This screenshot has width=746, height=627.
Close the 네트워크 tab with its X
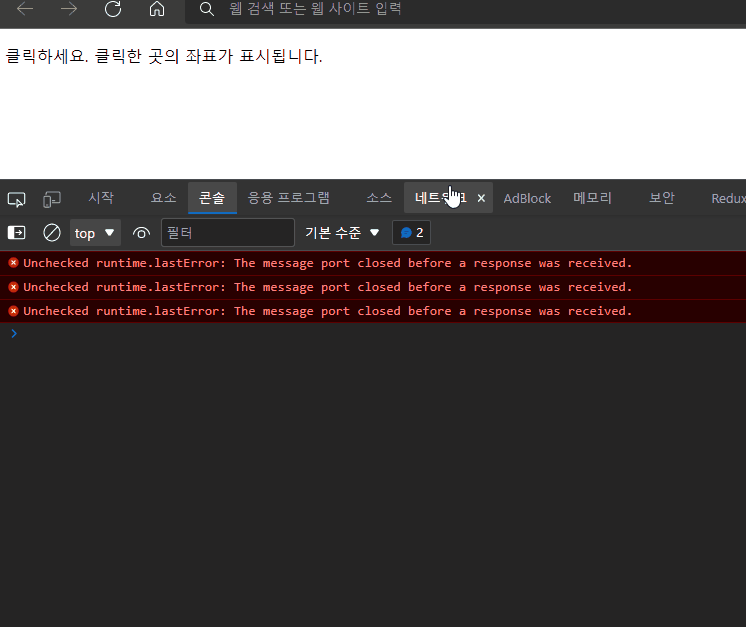[x=481, y=198]
